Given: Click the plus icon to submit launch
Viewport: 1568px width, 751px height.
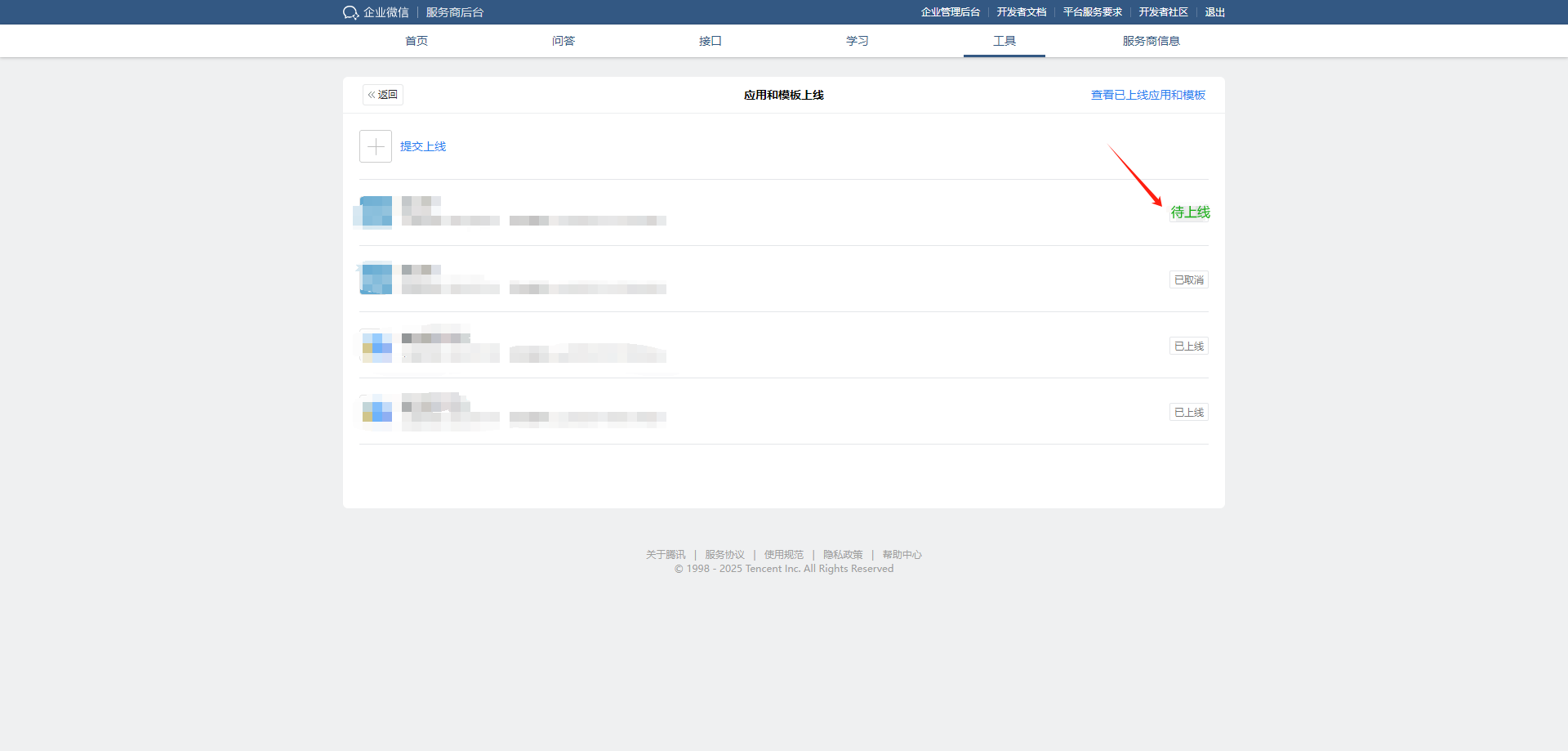Looking at the screenshot, I should pyautogui.click(x=376, y=146).
